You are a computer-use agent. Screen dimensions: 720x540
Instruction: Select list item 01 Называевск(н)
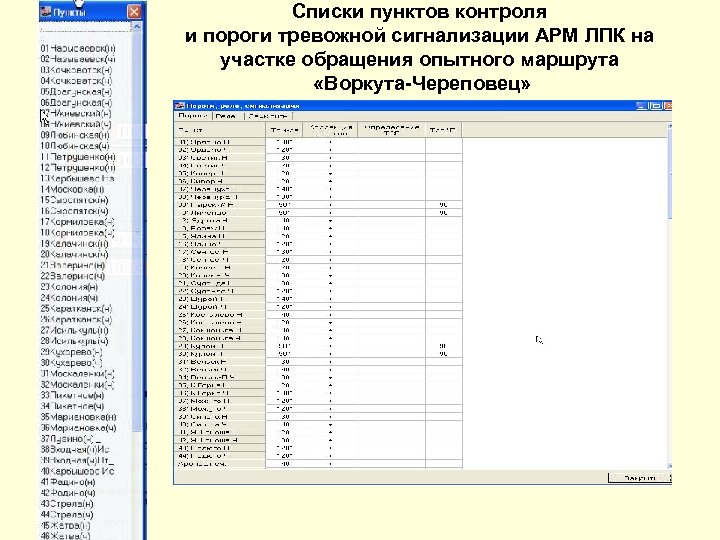pyautogui.click(x=78, y=48)
